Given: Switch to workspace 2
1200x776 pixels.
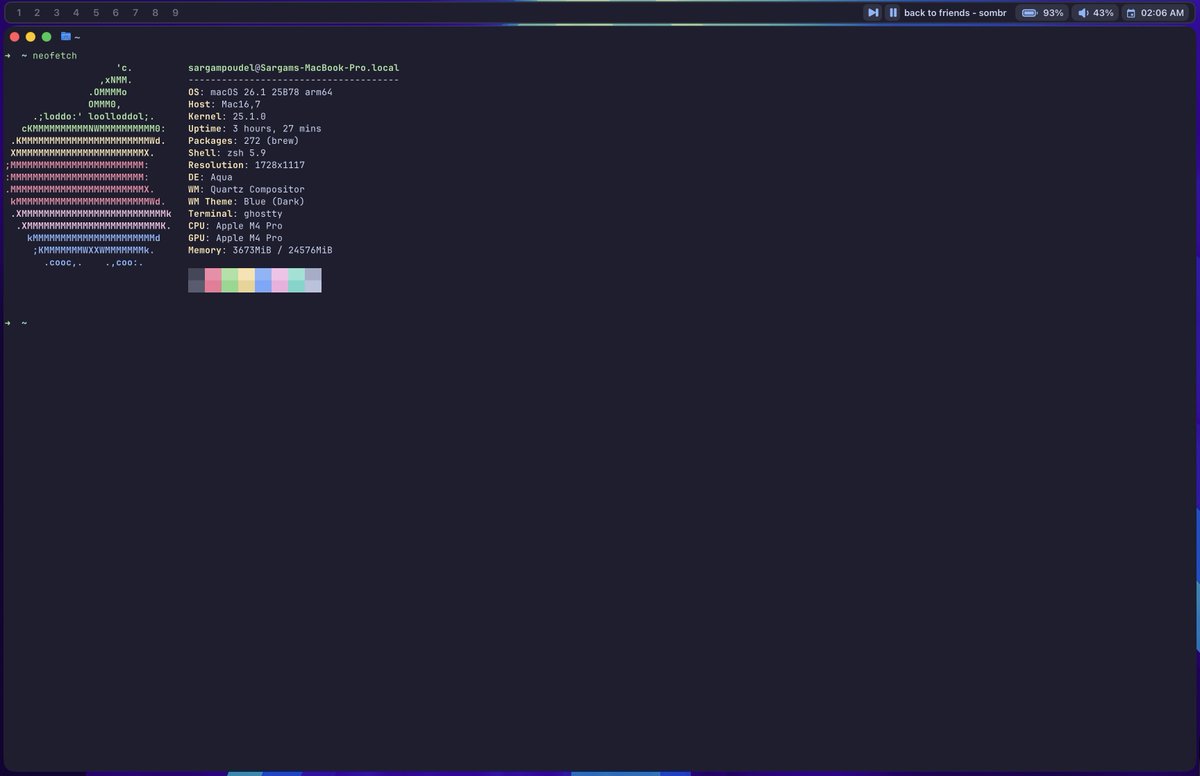Looking at the screenshot, I should (x=37, y=13).
